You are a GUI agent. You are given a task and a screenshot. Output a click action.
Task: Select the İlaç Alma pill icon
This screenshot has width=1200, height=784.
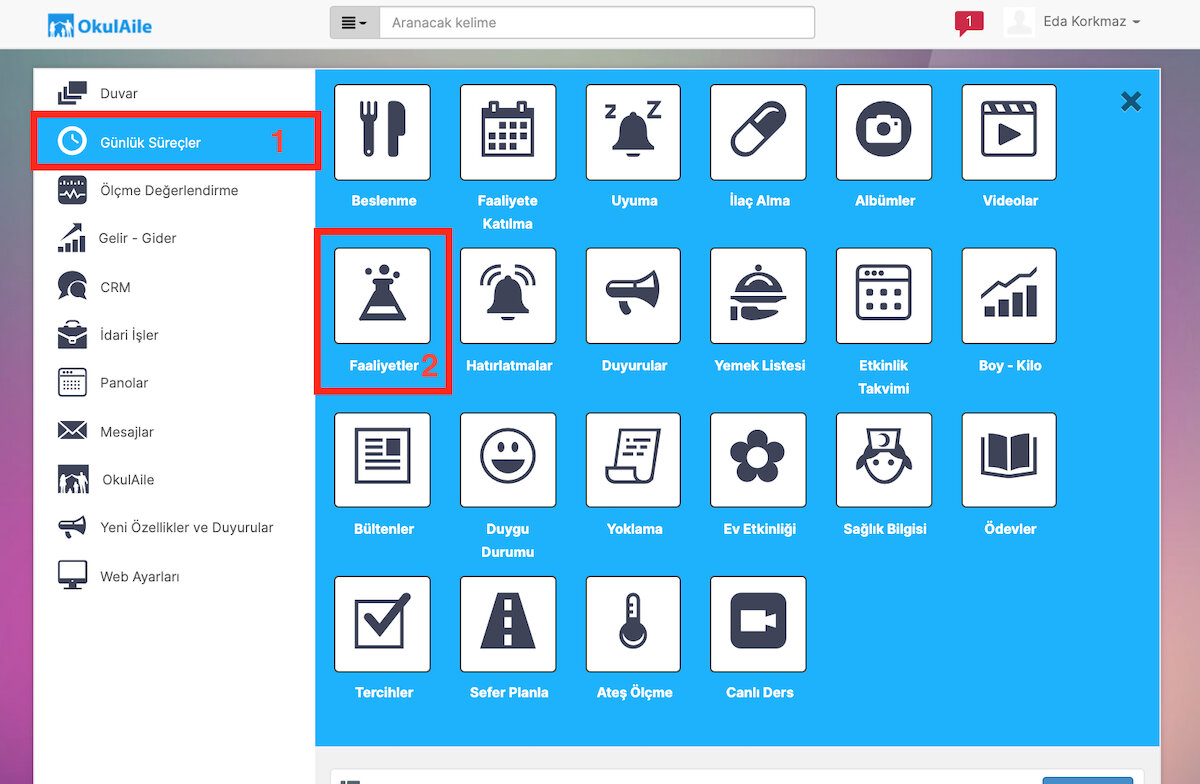[x=759, y=133]
